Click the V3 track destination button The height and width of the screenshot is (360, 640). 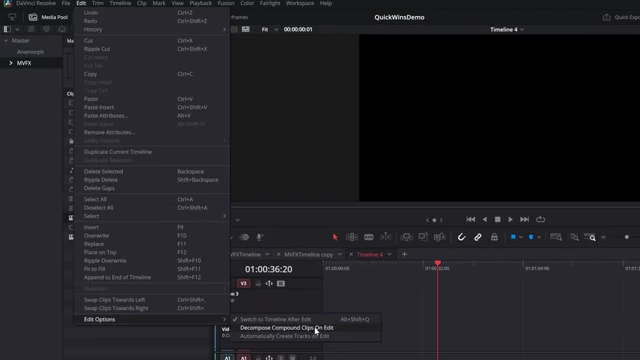click(243, 283)
